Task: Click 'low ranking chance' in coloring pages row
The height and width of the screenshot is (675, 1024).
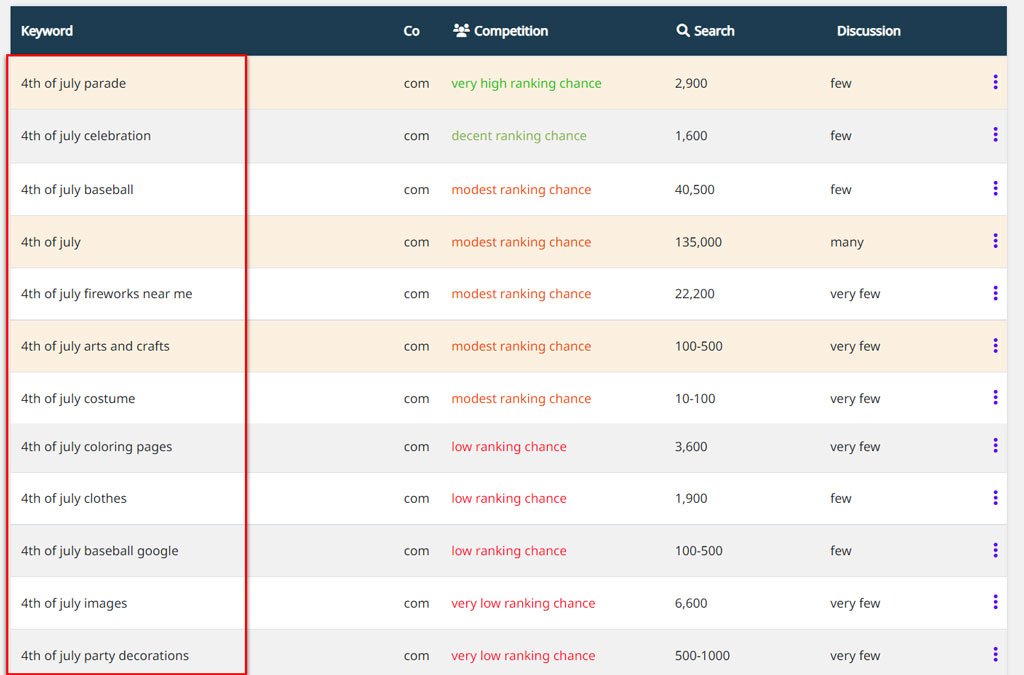Action: pyautogui.click(x=509, y=447)
